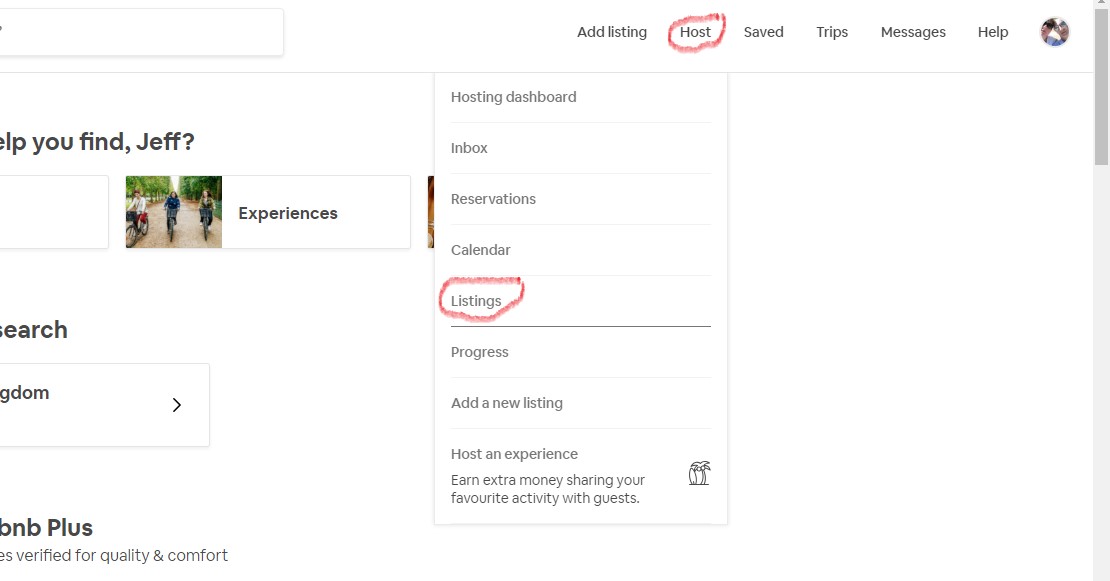Expand the United Kingdom search with the chevron
Image resolution: width=1110 pixels, height=581 pixels.
pyautogui.click(x=177, y=404)
